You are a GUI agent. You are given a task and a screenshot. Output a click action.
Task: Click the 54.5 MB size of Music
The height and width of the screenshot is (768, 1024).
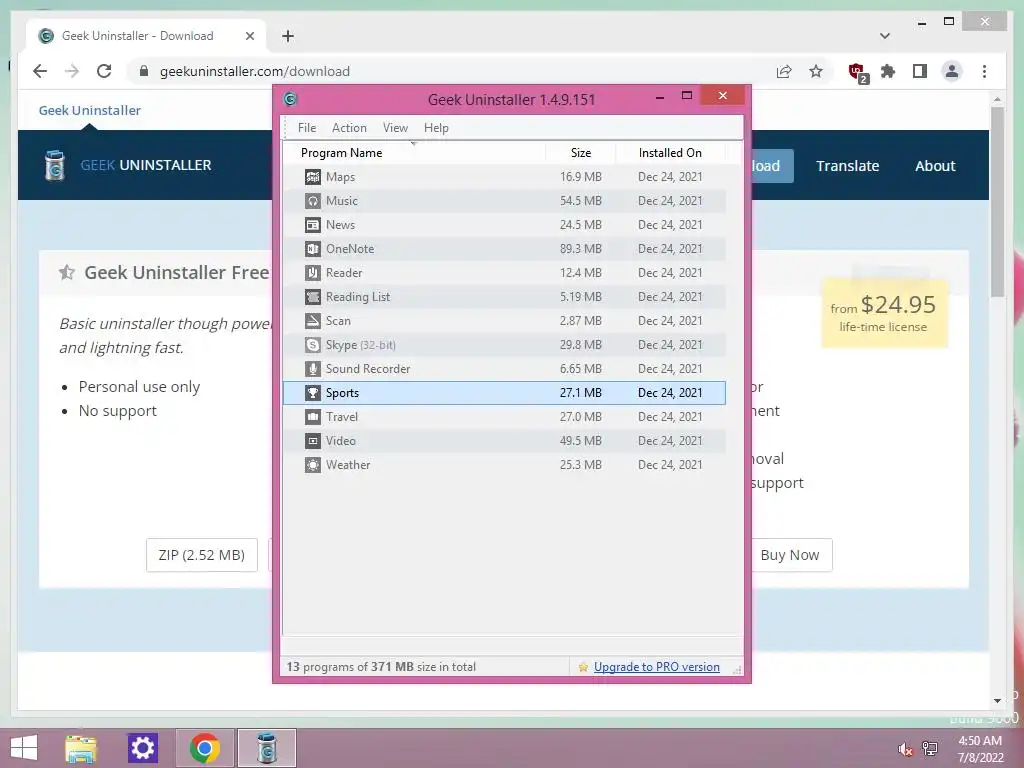(x=581, y=201)
